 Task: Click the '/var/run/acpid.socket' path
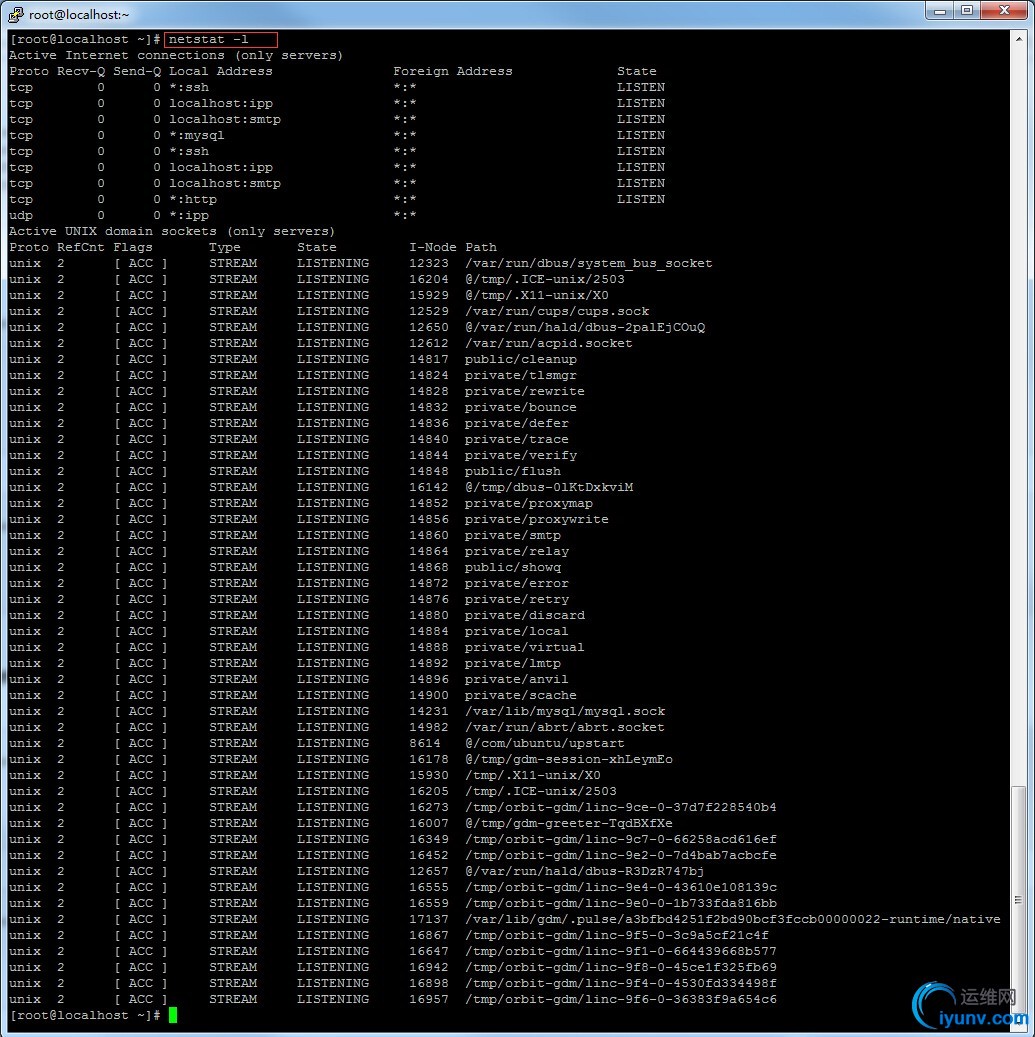(548, 343)
